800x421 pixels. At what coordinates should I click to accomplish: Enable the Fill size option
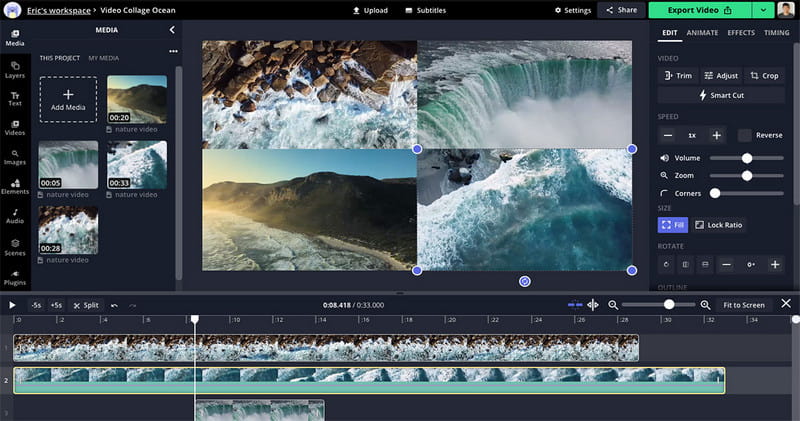click(672, 225)
